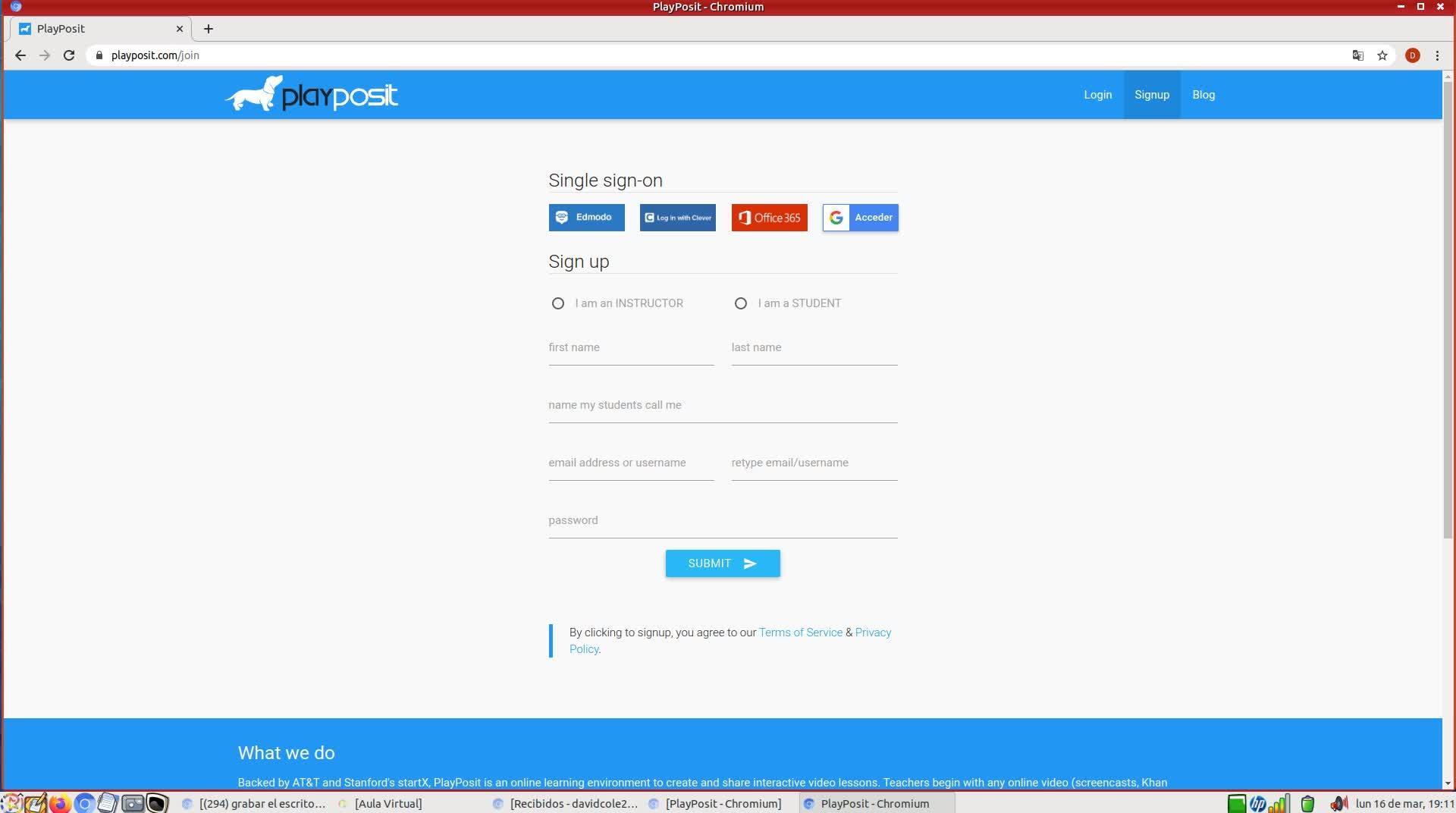The height and width of the screenshot is (813, 1456).
Task: Open the translate page icon
Action: 1358,55
